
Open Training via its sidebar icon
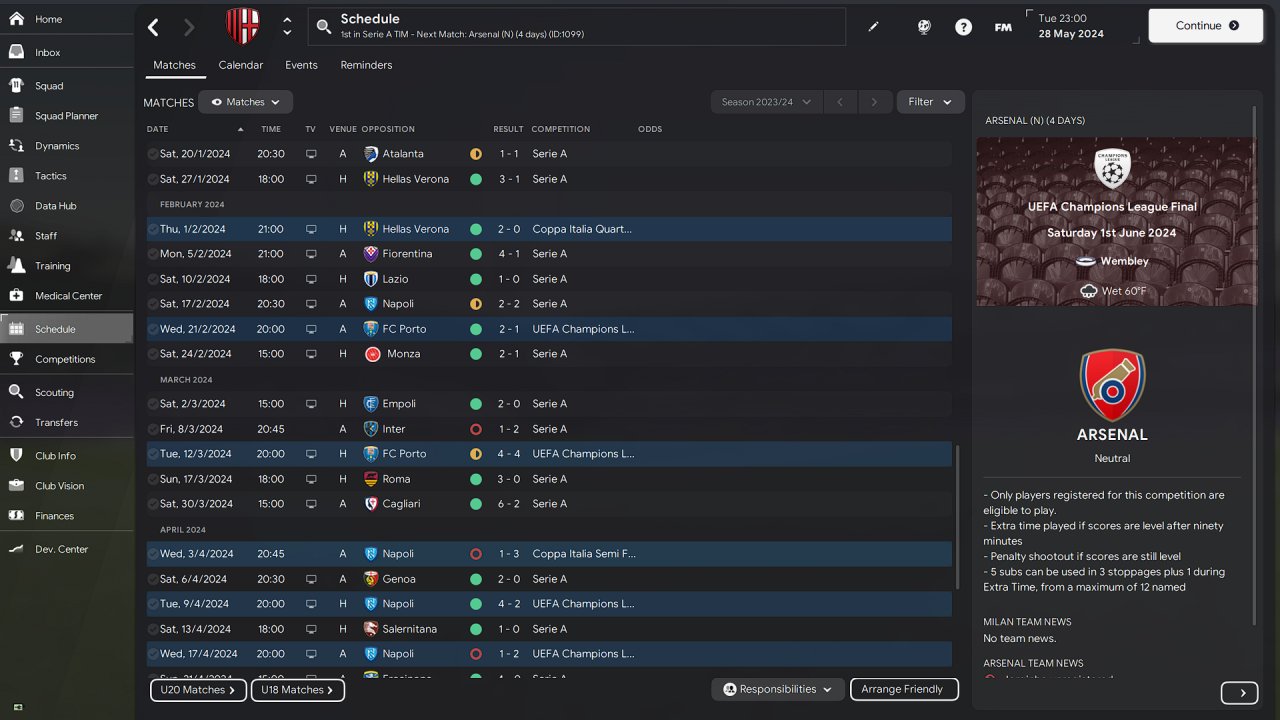(16, 266)
